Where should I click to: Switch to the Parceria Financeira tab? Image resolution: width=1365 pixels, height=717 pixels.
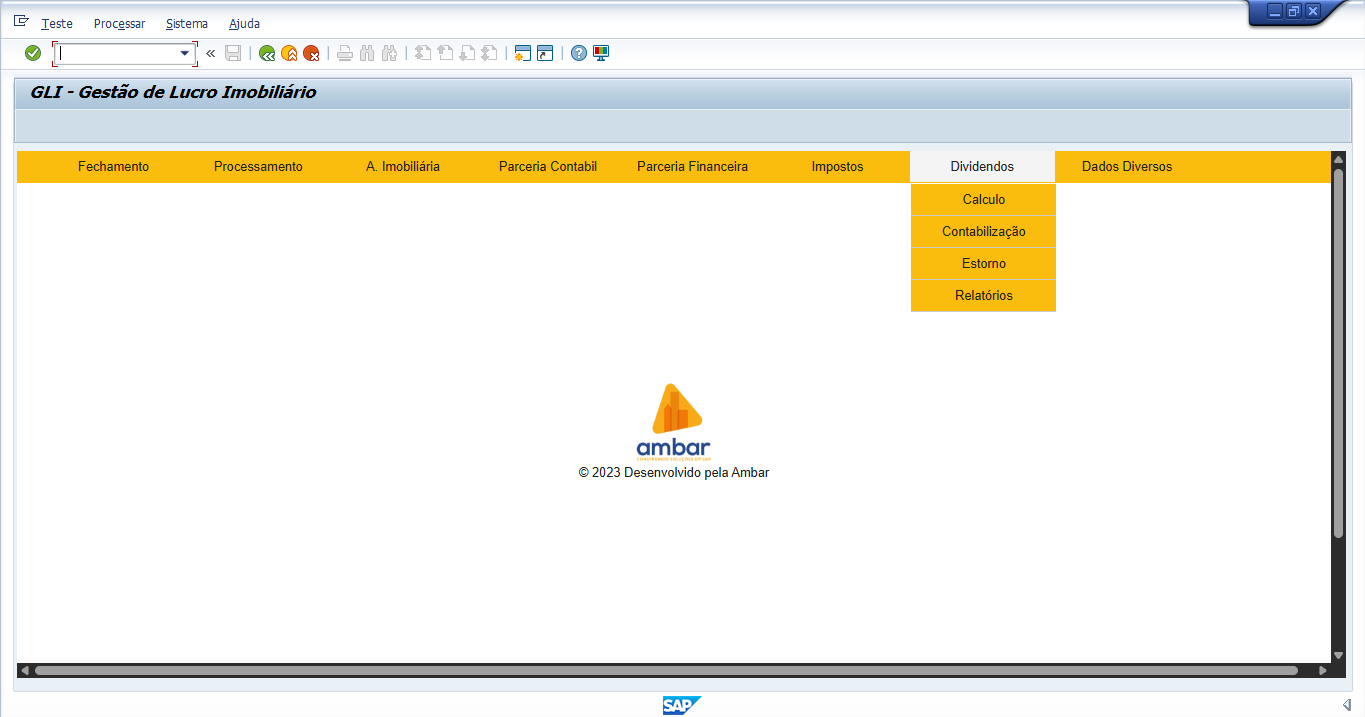692,167
